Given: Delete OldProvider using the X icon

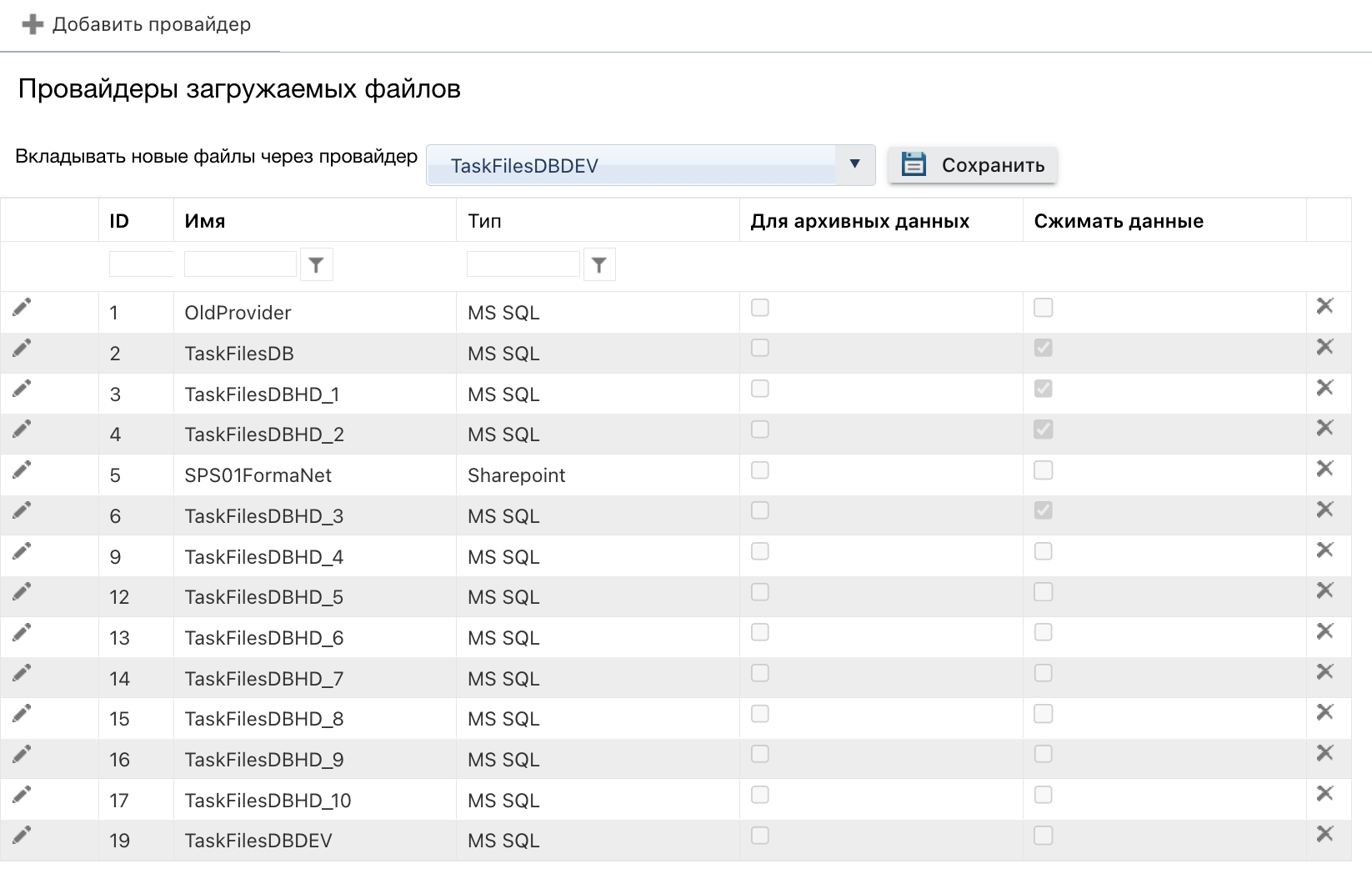Looking at the screenshot, I should pyautogui.click(x=1324, y=306).
